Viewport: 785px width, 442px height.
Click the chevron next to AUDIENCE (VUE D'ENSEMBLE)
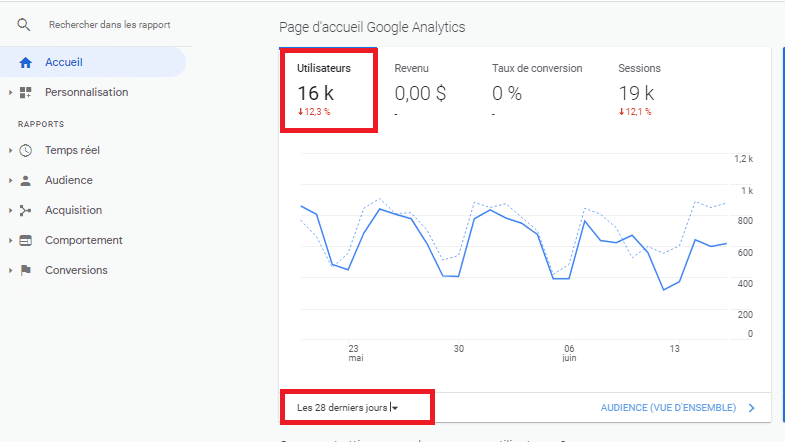tap(751, 408)
